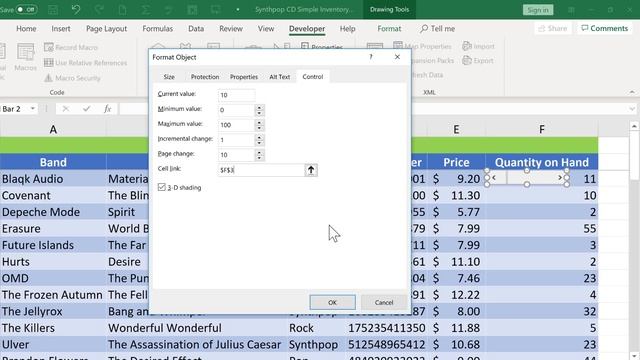
Task: Toggle the 3-D shading checkbox
Action: click(x=162, y=187)
